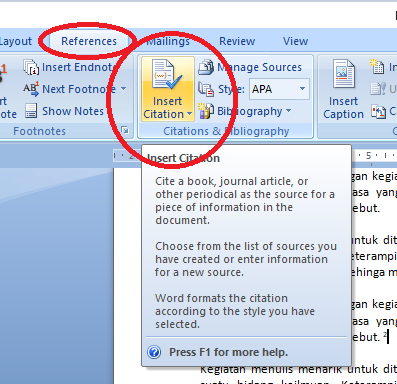Click the Style icon beside the APA box
This screenshot has height=384, width=397.
[x=206, y=89]
